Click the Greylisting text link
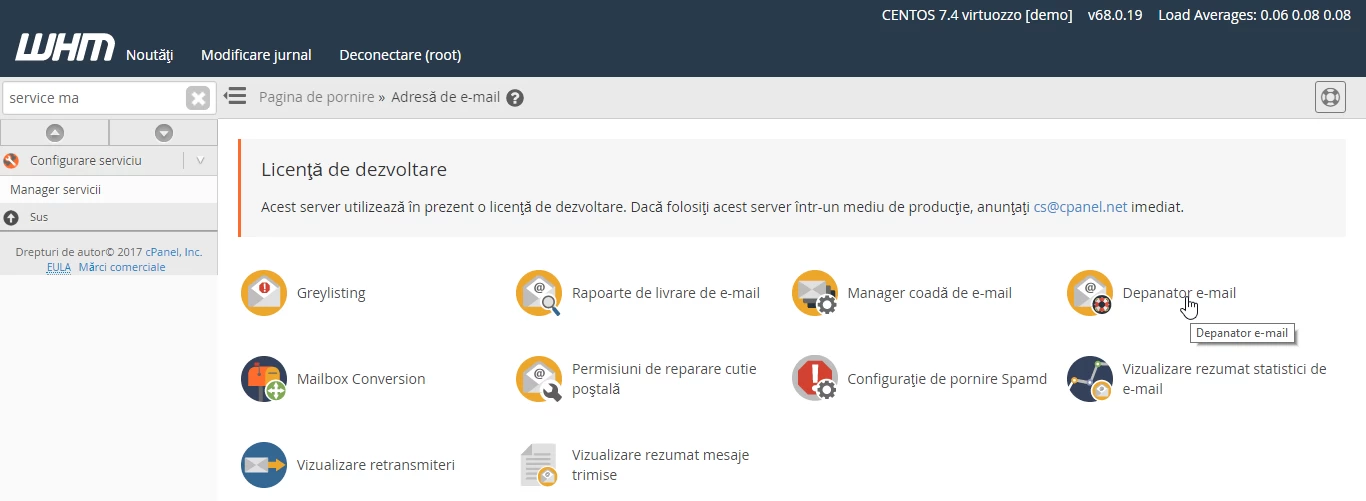This screenshot has width=1366, height=501. (x=331, y=293)
